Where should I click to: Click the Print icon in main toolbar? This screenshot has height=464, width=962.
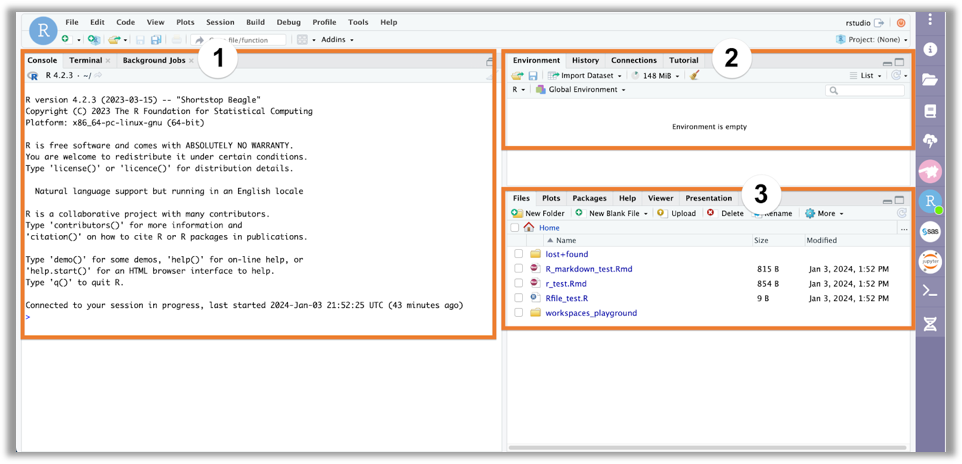pos(177,39)
